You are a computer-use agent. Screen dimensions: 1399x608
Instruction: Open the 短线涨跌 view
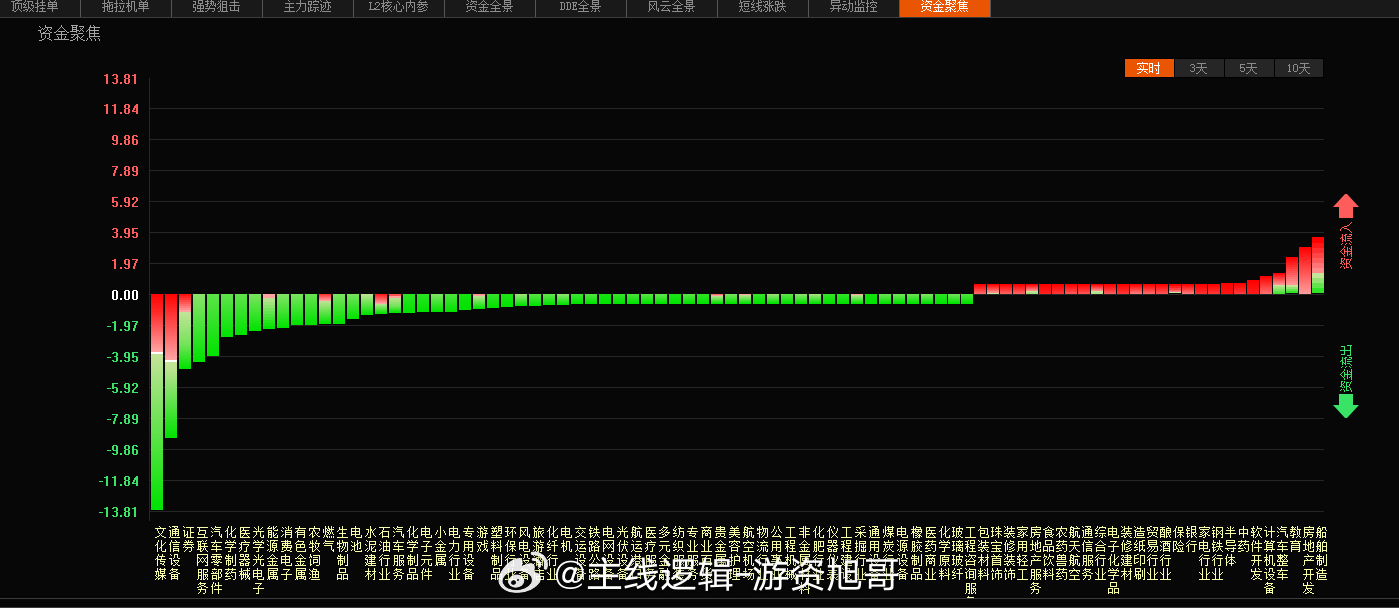click(x=762, y=8)
